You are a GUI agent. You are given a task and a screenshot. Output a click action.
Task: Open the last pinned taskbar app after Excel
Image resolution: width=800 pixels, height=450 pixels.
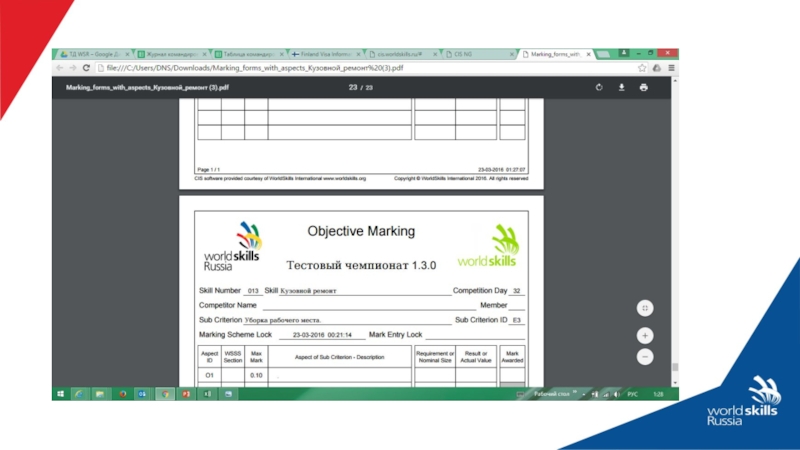(x=229, y=394)
